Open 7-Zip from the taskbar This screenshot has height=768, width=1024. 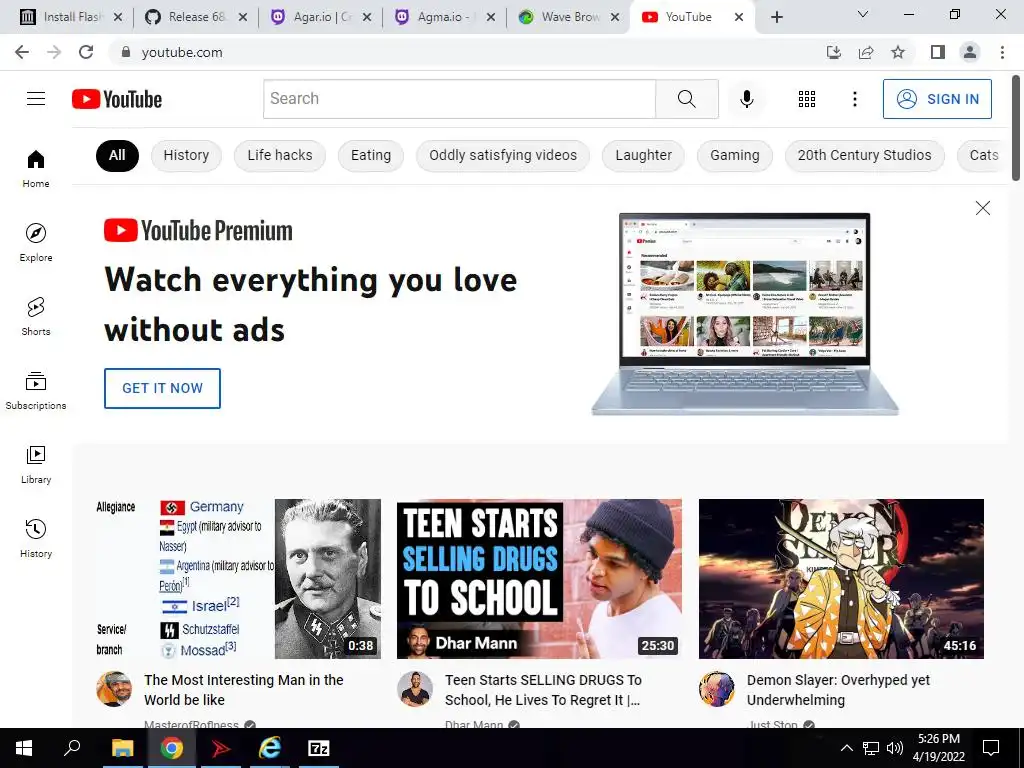click(319, 748)
